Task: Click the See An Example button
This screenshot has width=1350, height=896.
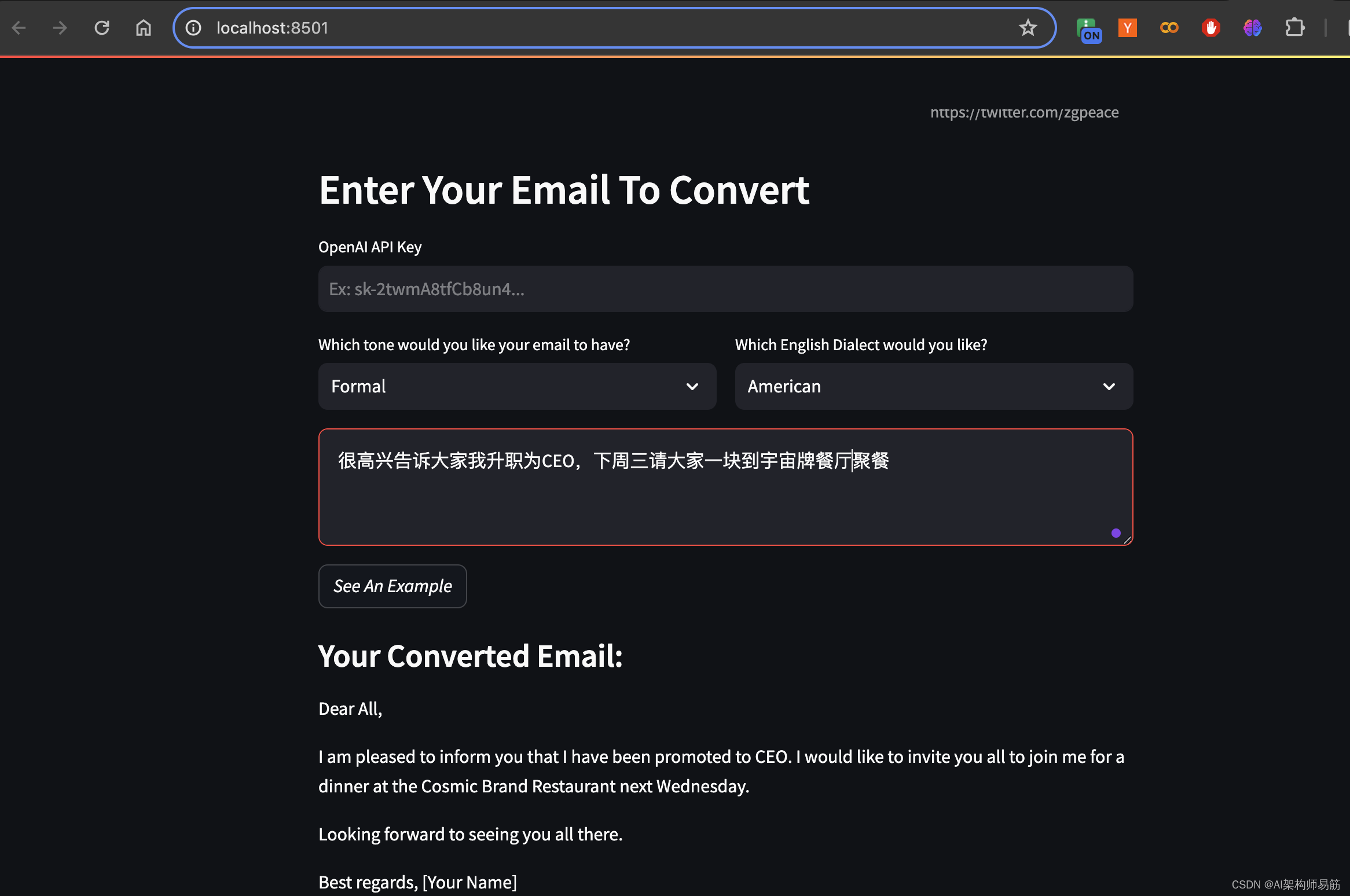Action: click(x=393, y=585)
